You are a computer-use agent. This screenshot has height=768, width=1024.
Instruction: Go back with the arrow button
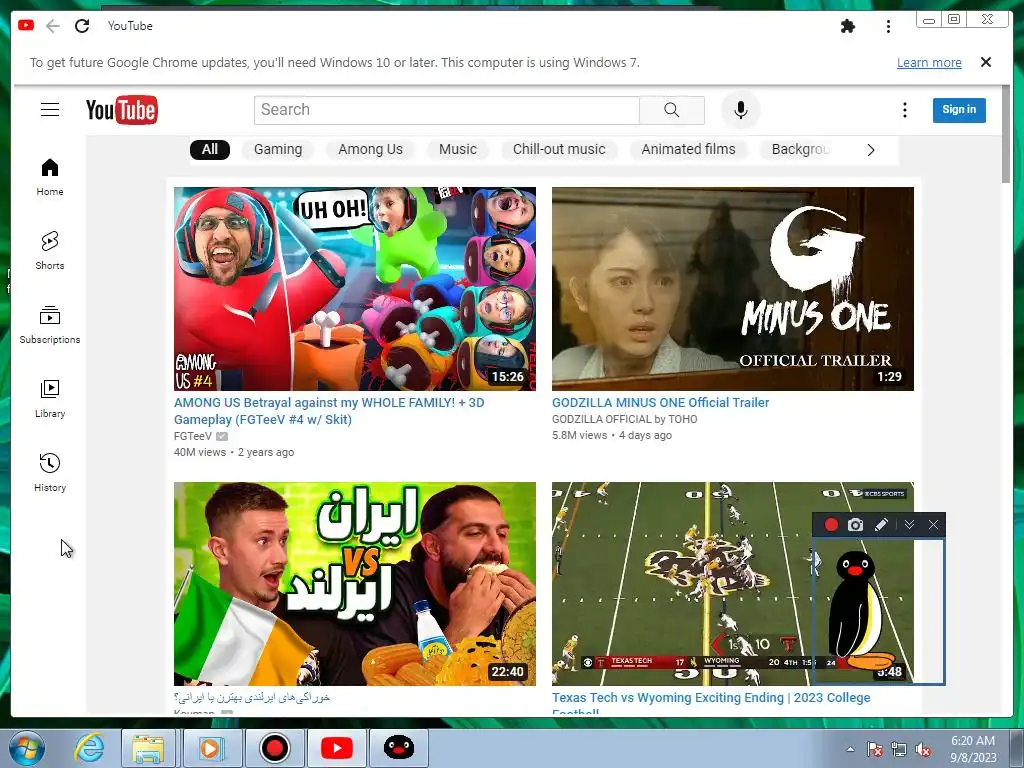53,26
